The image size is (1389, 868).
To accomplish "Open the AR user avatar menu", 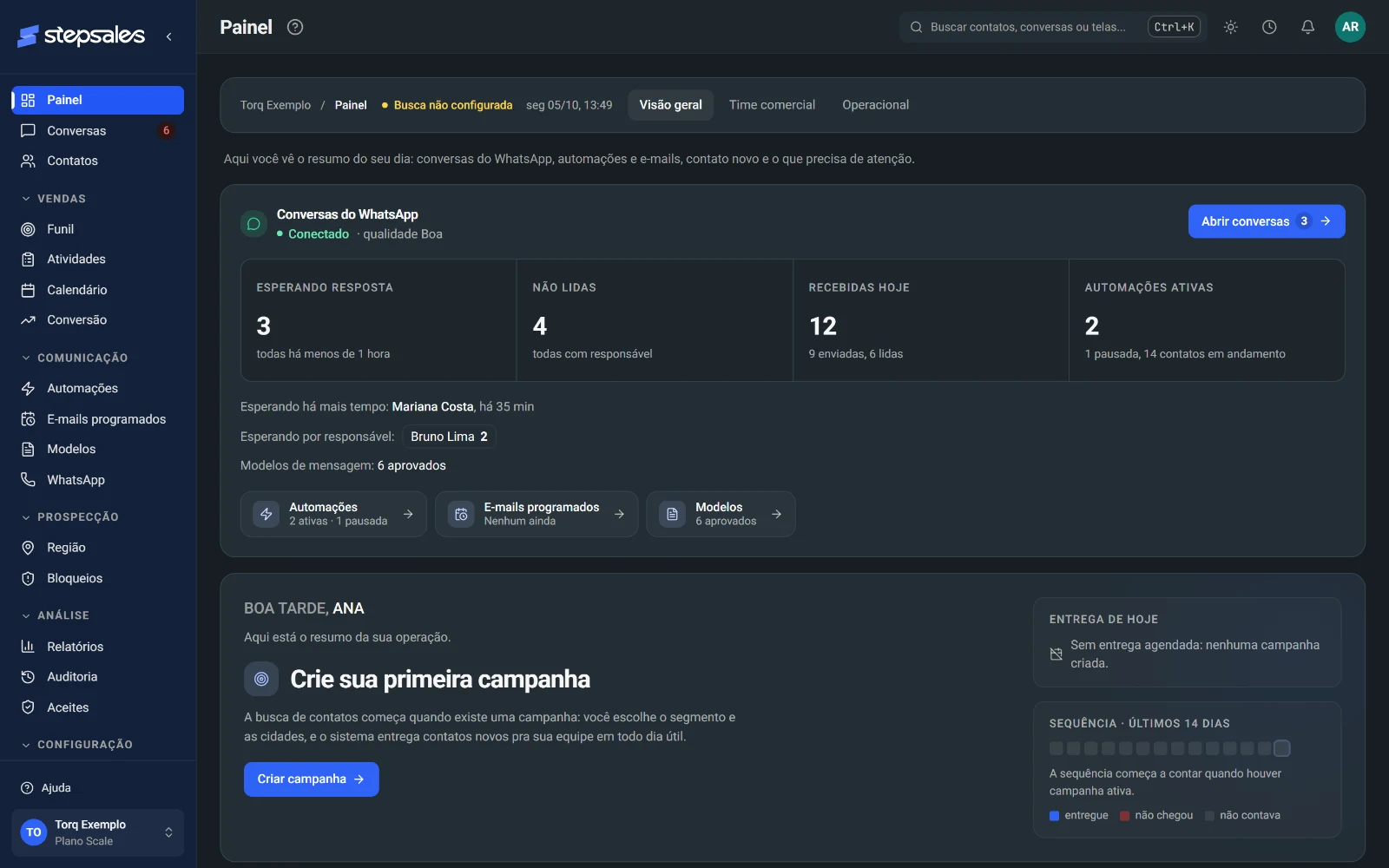I will (1350, 27).
